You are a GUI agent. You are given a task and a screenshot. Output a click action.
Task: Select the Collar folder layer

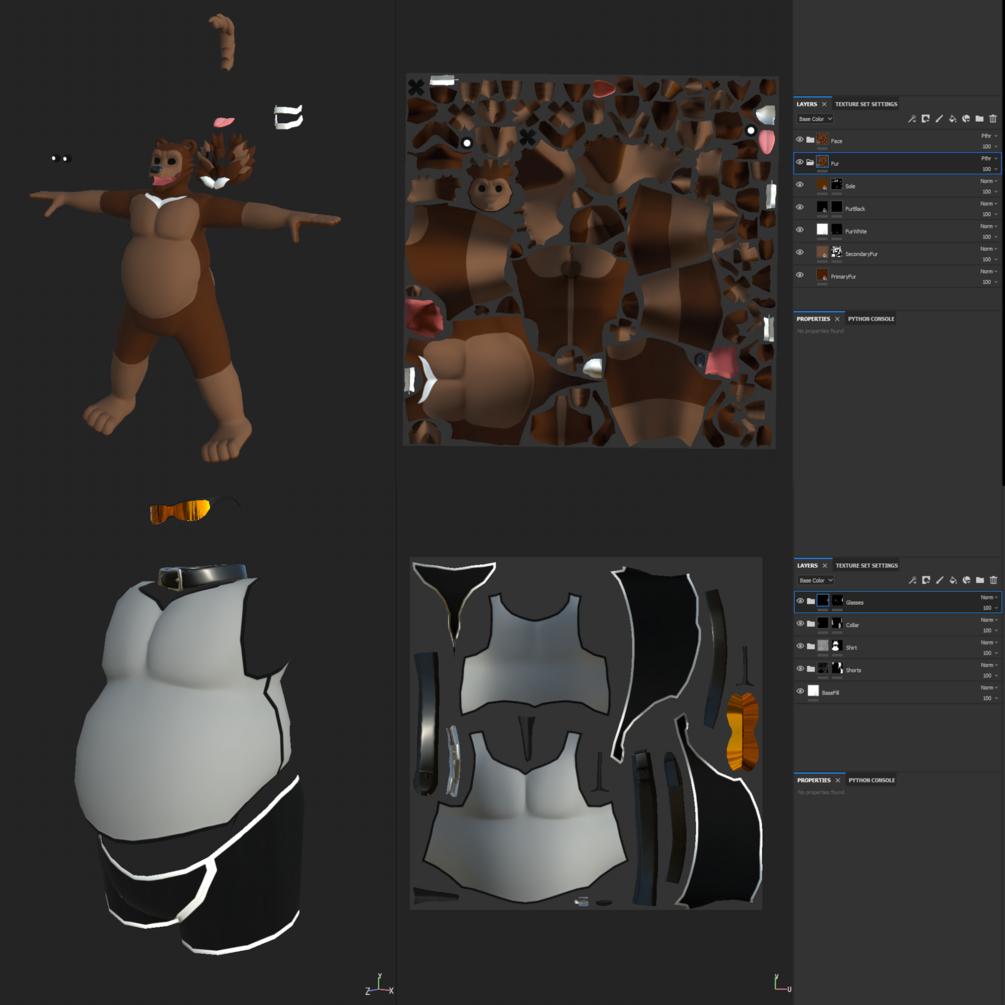tap(897, 624)
